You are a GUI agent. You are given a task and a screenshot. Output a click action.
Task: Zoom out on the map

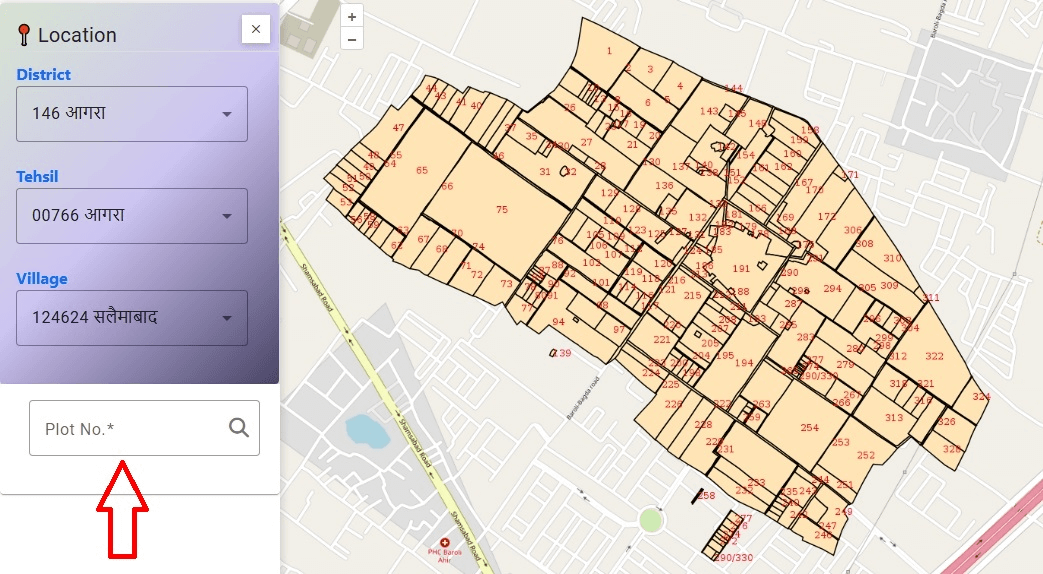pyautogui.click(x=351, y=39)
